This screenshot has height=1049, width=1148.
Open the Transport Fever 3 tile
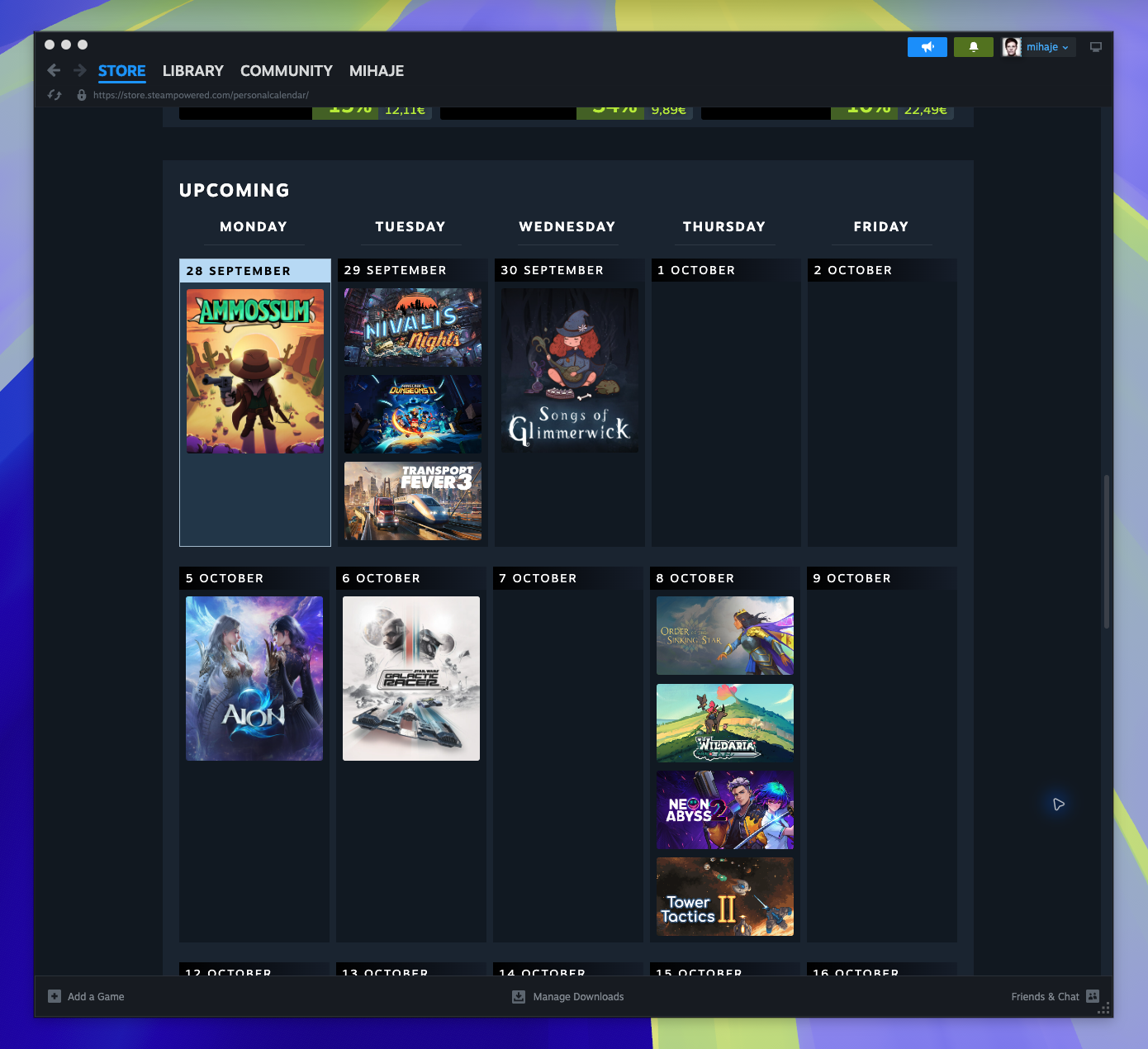[x=413, y=501]
